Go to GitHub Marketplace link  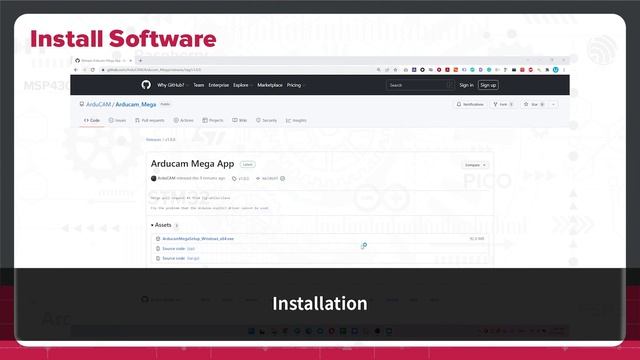click(x=270, y=85)
